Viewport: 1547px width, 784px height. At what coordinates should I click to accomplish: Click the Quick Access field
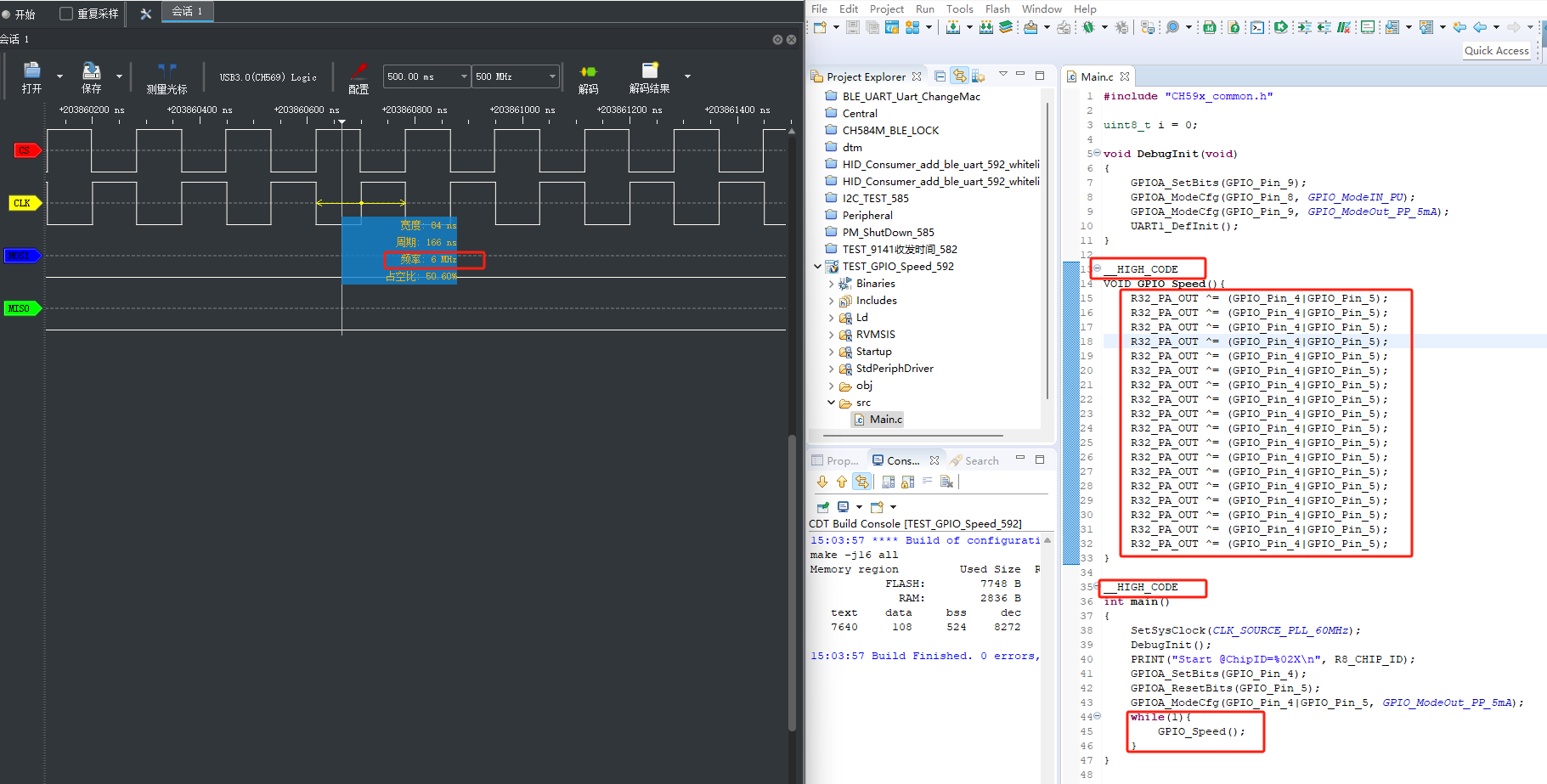pyautogui.click(x=1497, y=51)
